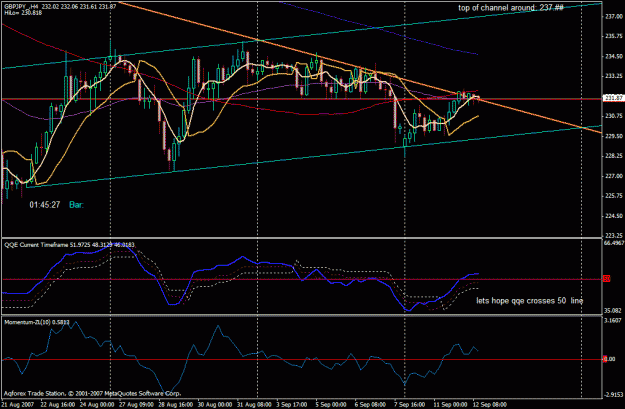625x409 pixels.
Task: Select the HiLo= 230.818 indicator label
Action: tap(24, 13)
